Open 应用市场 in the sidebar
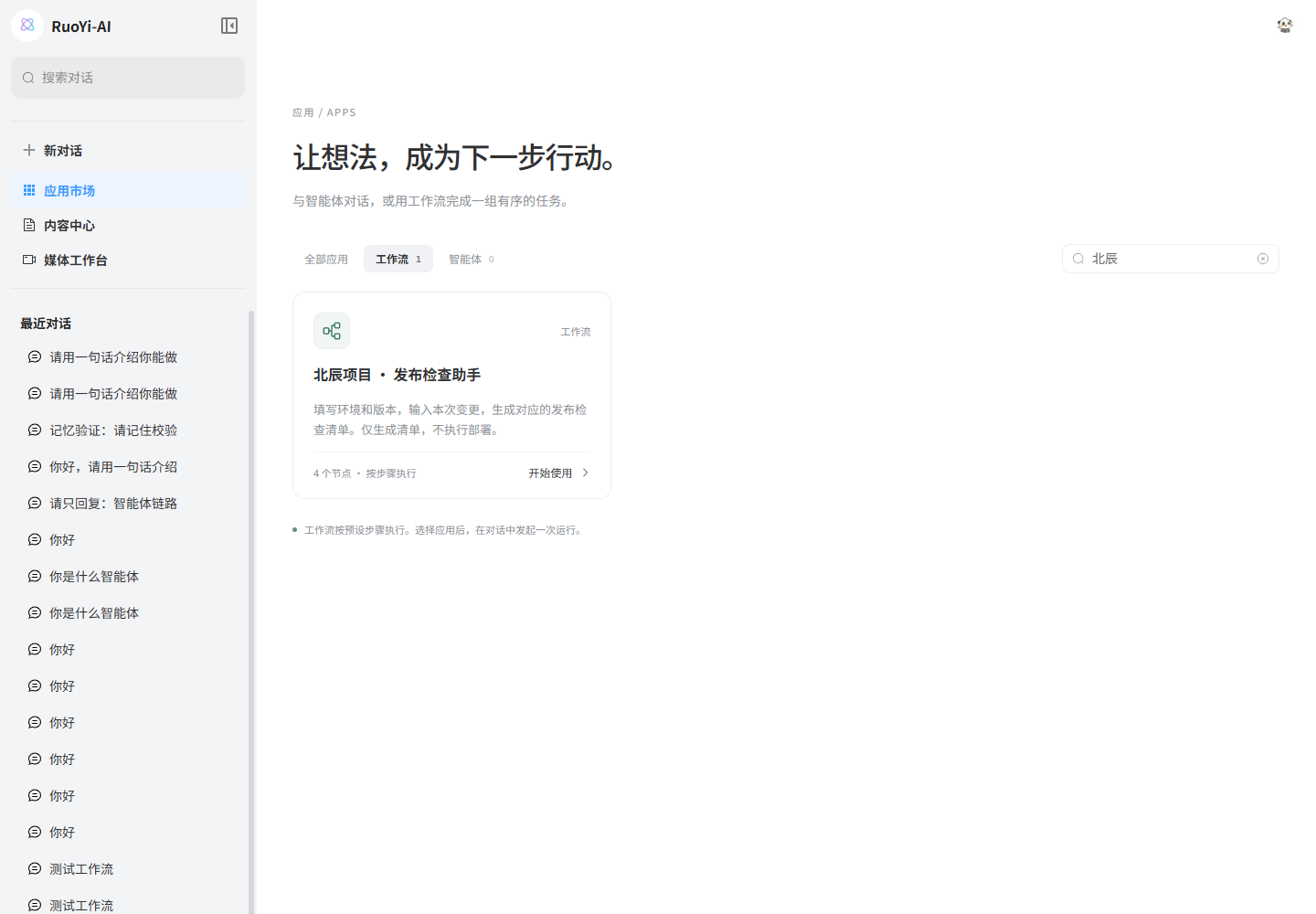 tap(128, 190)
